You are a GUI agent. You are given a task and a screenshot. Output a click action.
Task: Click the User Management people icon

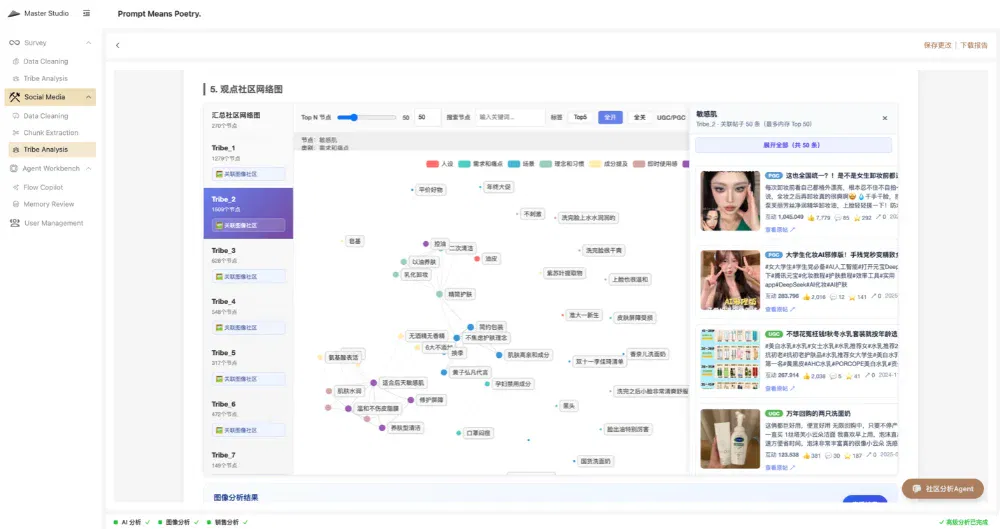[14, 223]
